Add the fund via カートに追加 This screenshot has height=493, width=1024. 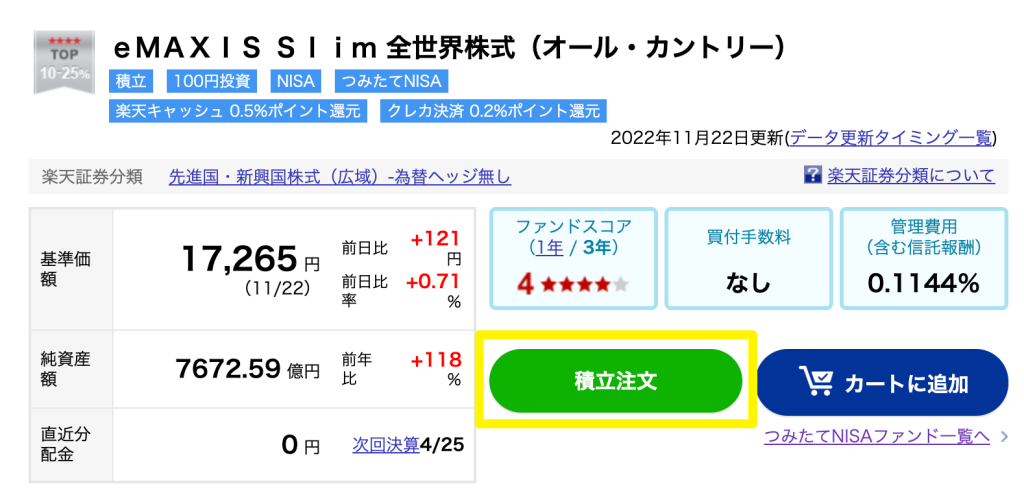click(x=881, y=383)
